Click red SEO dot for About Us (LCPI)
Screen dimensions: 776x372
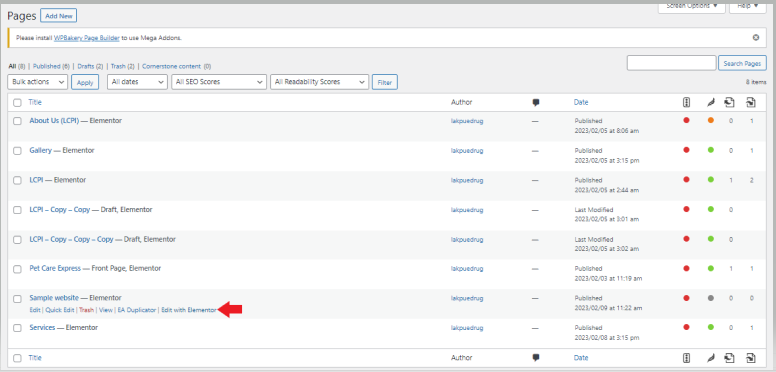pos(686,120)
